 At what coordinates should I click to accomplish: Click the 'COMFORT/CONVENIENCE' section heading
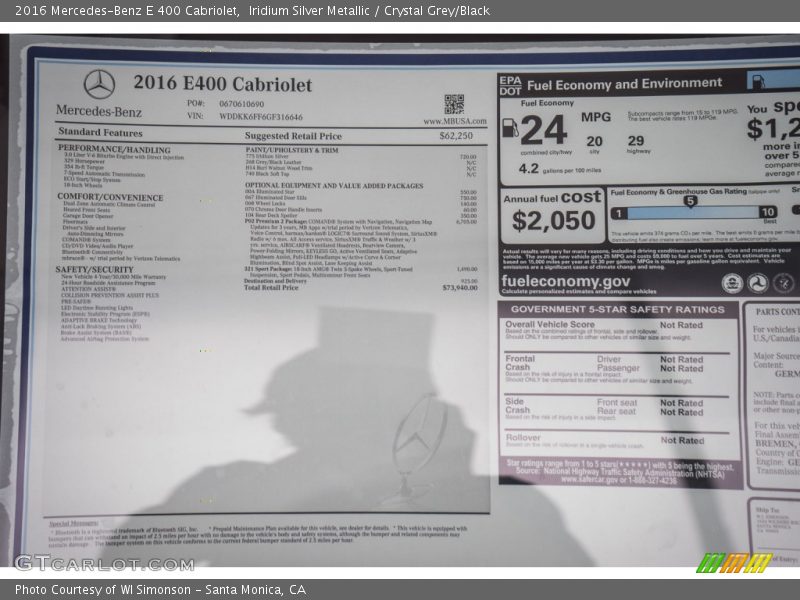pos(110,197)
